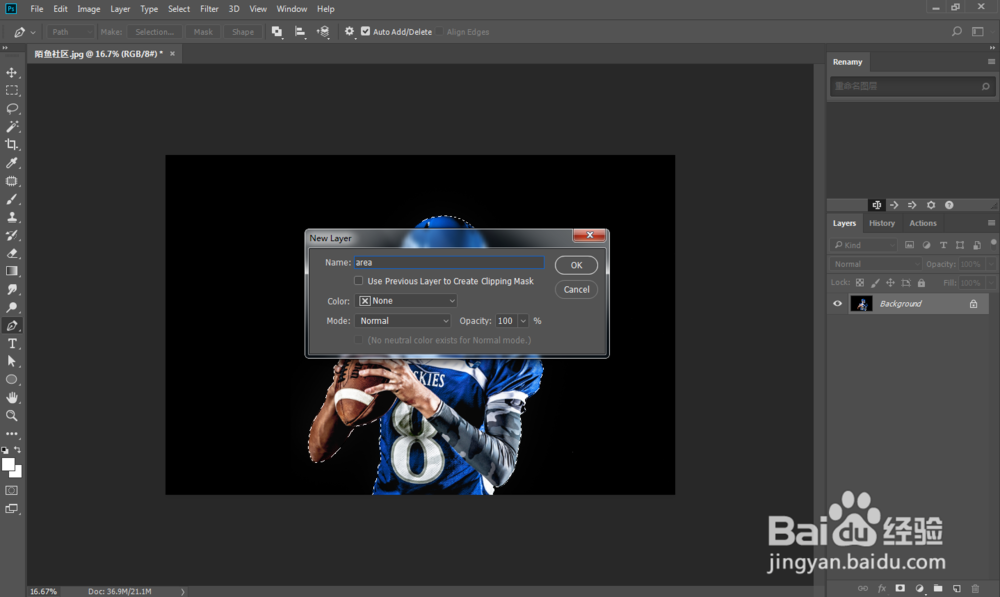Click the Name field containing area
Viewport: 1000px width, 597px height.
(x=449, y=262)
